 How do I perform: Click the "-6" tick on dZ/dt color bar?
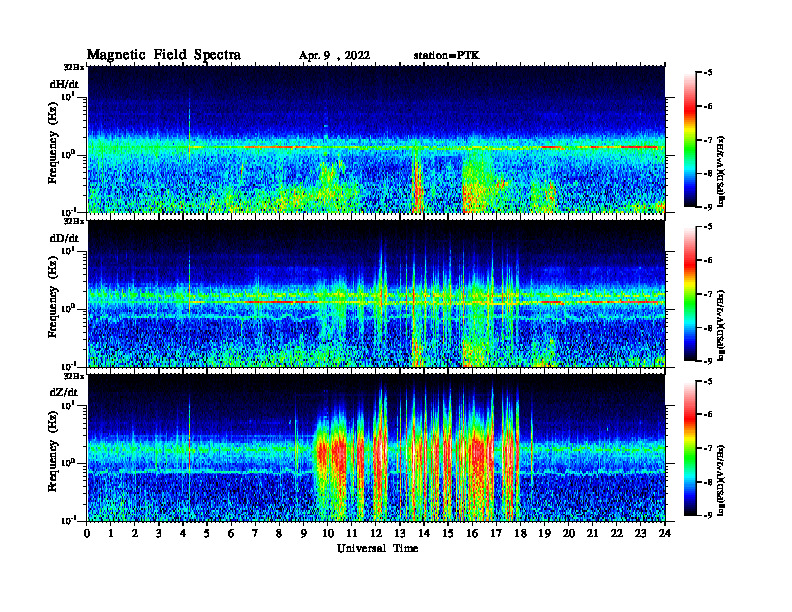click(708, 415)
